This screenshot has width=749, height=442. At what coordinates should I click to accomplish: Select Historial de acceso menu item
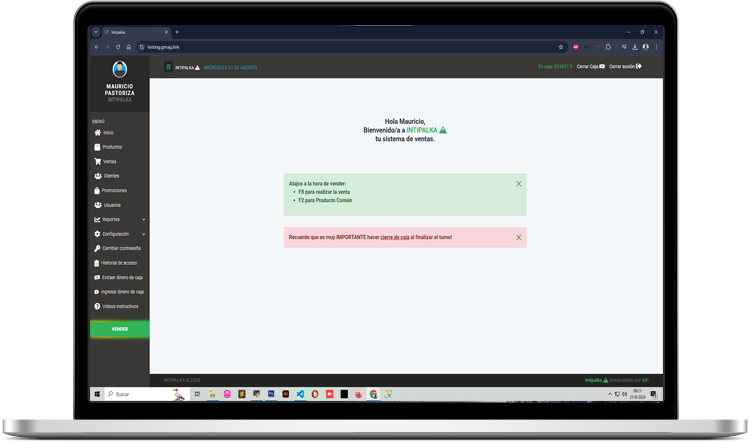(x=119, y=263)
